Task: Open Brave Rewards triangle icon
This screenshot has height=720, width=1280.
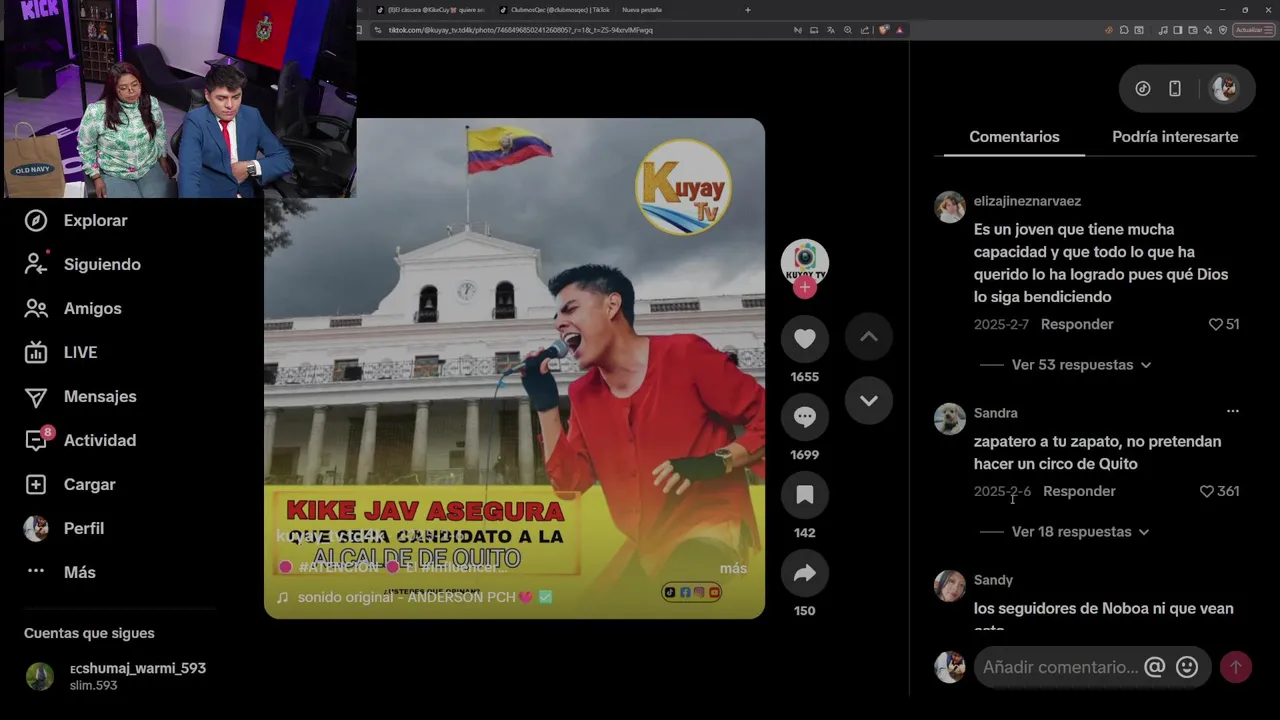Action: (899, 30)
